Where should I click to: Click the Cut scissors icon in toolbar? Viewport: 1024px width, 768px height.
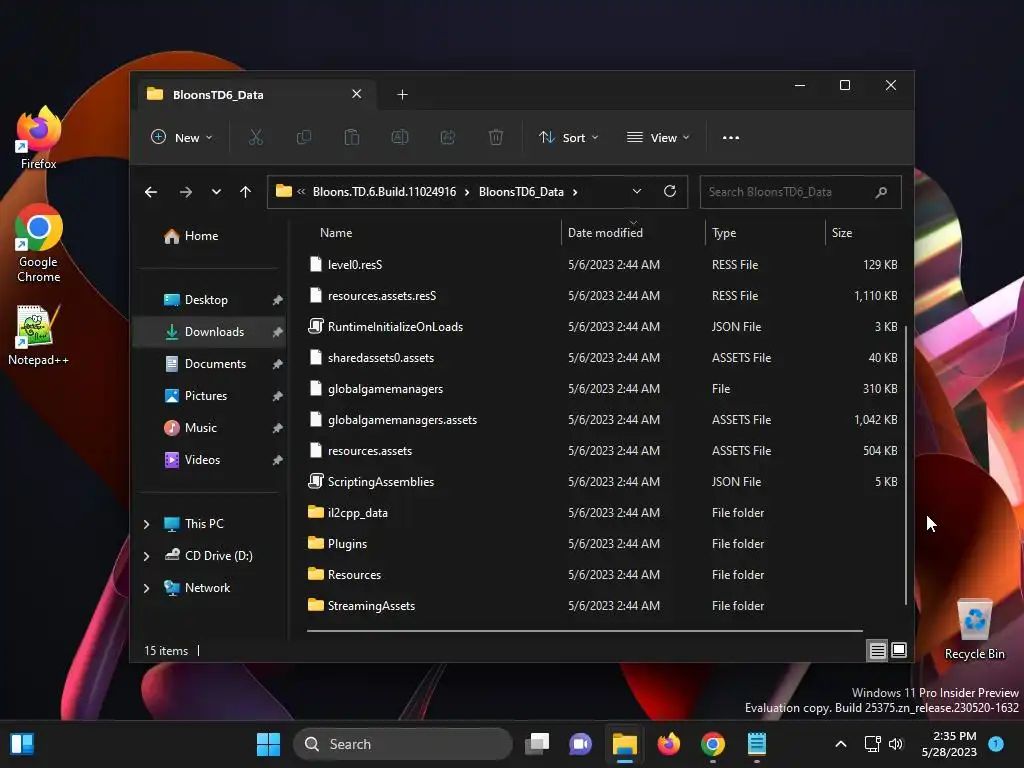pos(255,137)
